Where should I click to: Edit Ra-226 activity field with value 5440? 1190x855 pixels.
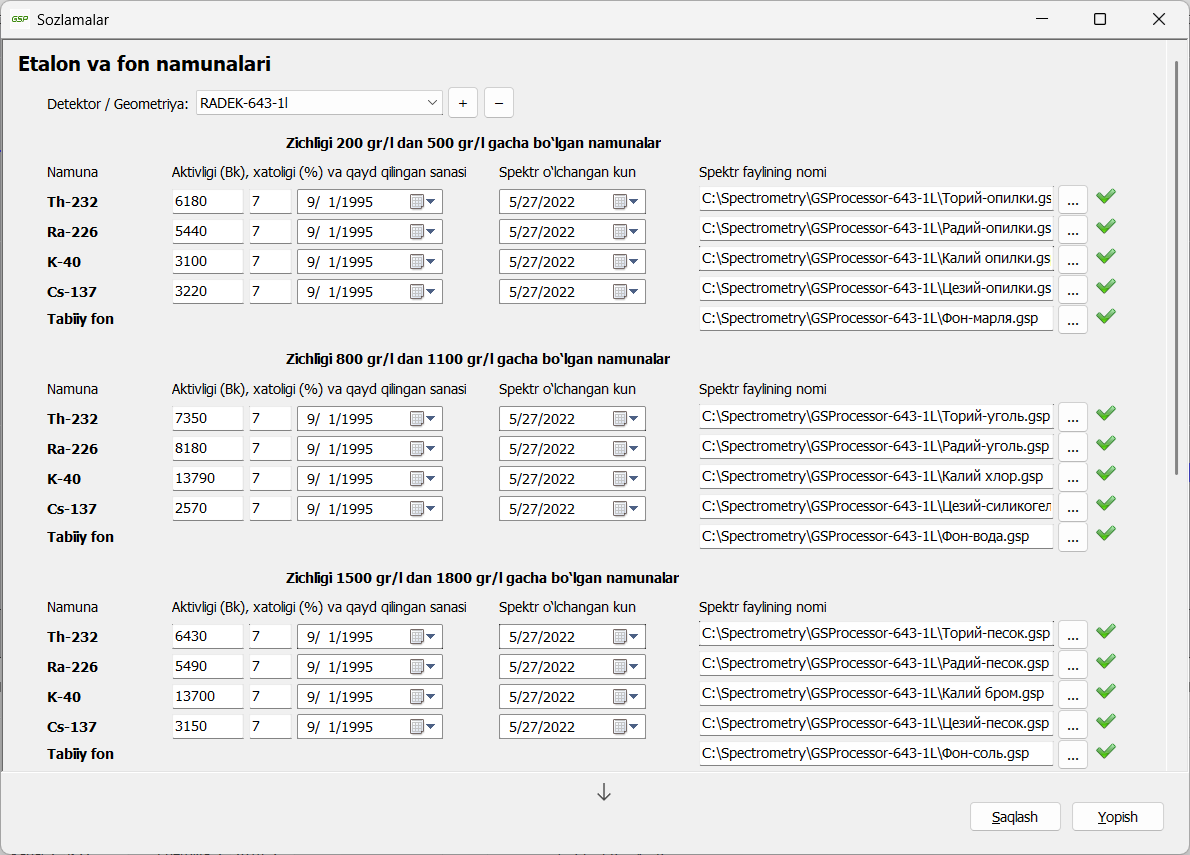pos(207,231)
